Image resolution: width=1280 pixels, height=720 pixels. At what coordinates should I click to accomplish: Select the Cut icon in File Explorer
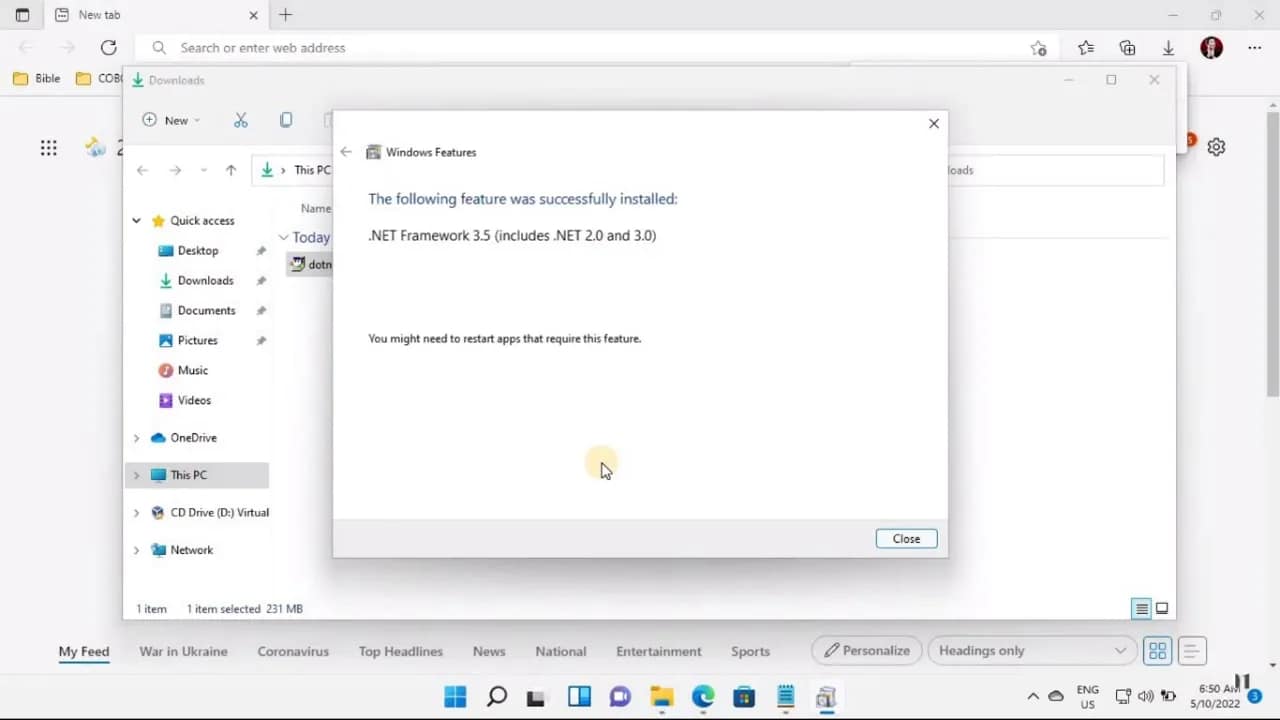[240, 120]
